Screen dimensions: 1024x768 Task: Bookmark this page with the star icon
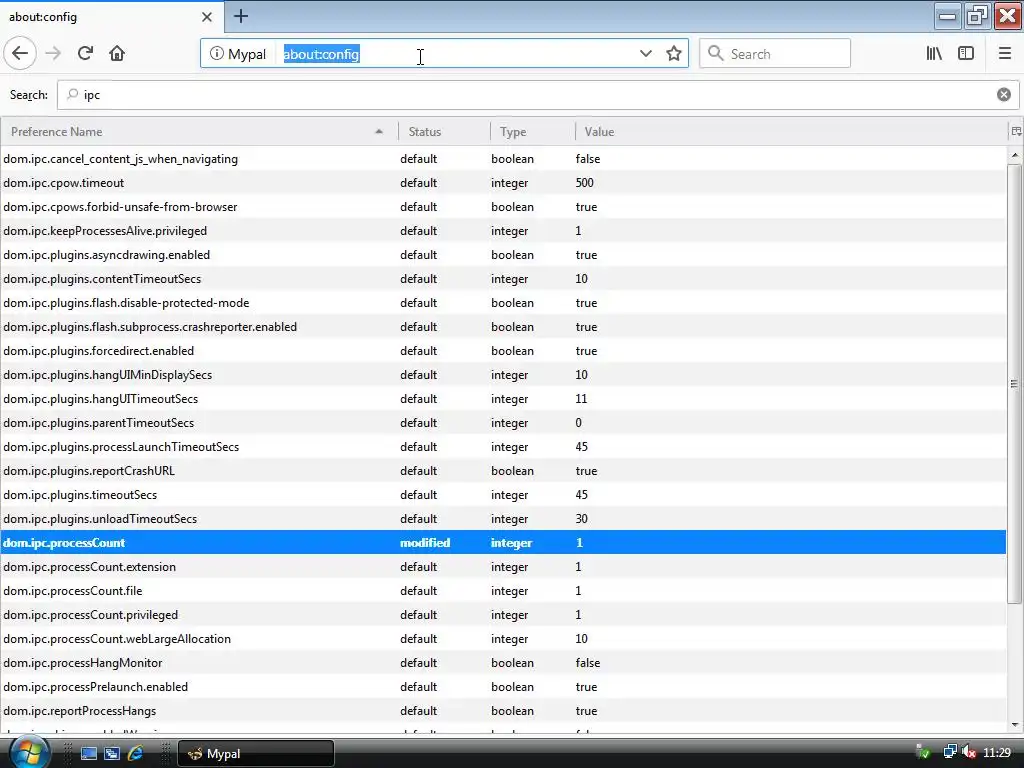(x=674, y=54)
